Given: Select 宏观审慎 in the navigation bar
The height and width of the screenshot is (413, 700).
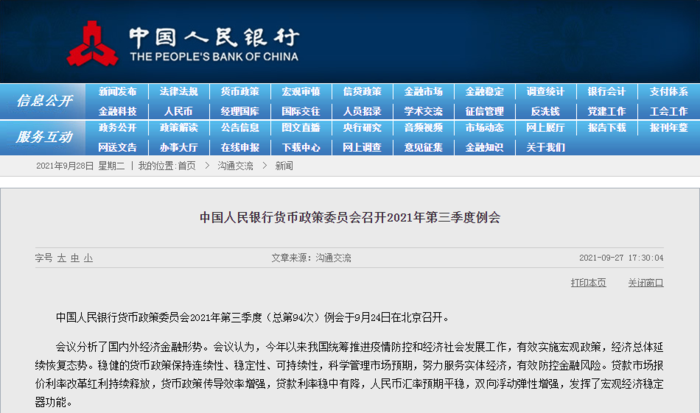Looking at the screenshot, I should click(301, 92).
